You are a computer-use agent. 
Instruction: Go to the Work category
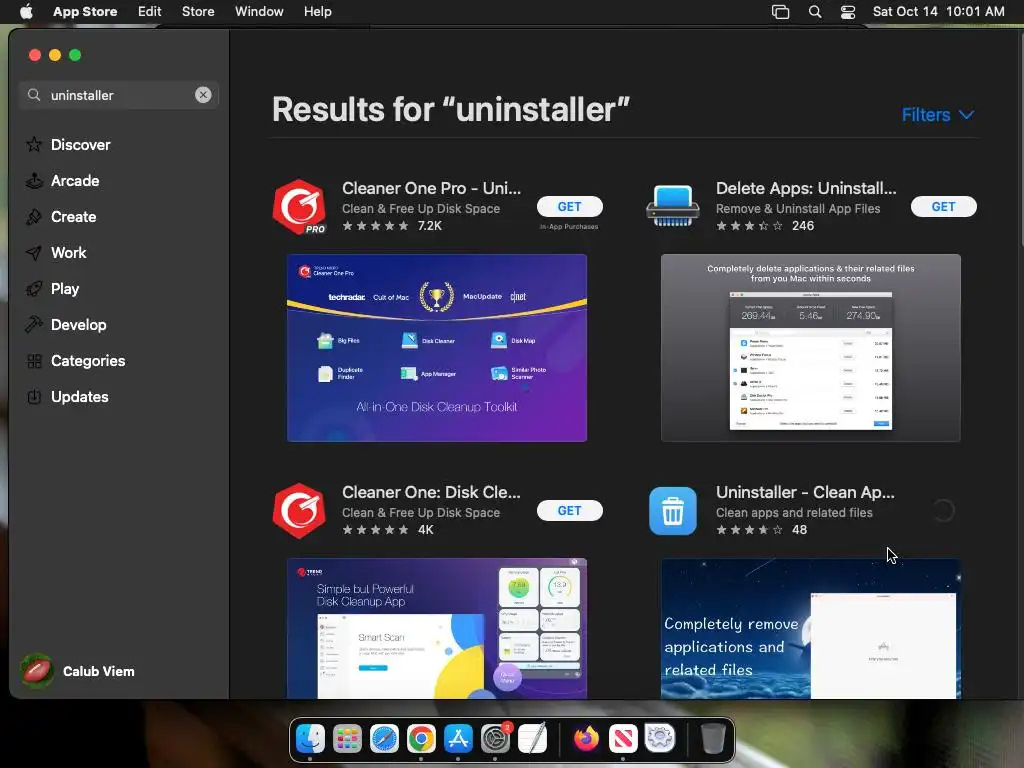(56, 253)
